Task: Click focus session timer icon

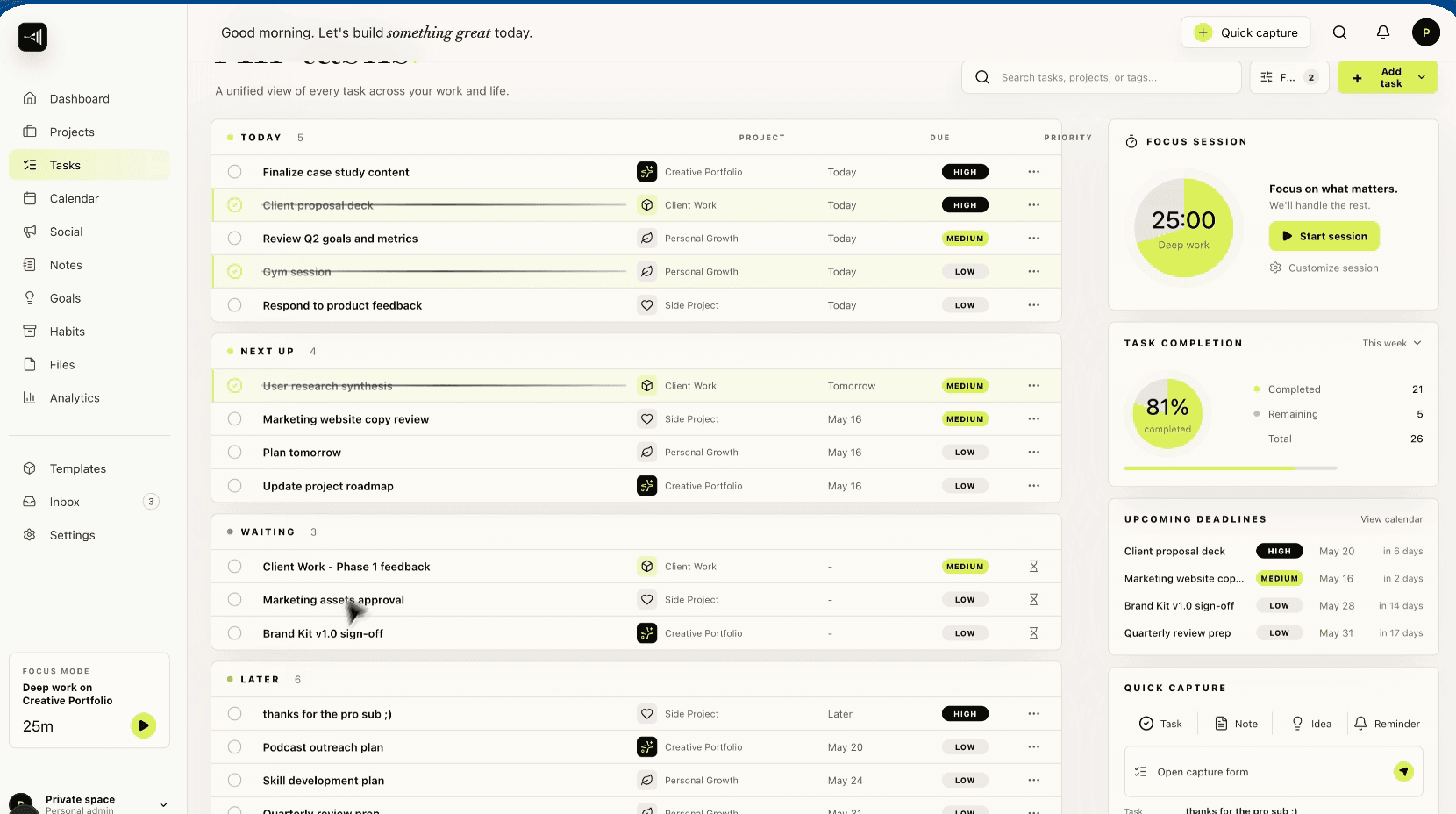Action: [x=1131, y=142]
